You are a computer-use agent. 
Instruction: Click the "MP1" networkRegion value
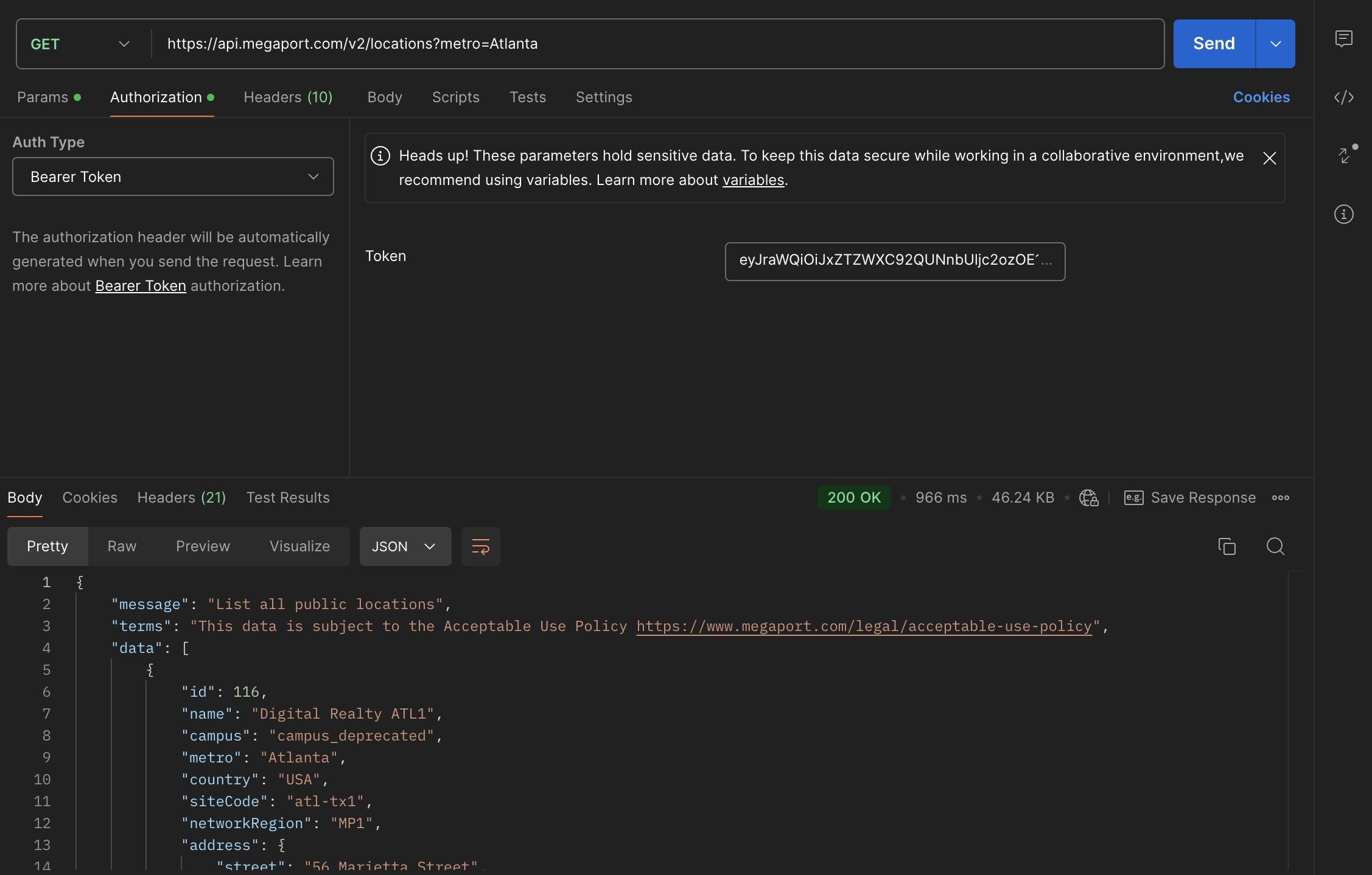coord(352,823)
